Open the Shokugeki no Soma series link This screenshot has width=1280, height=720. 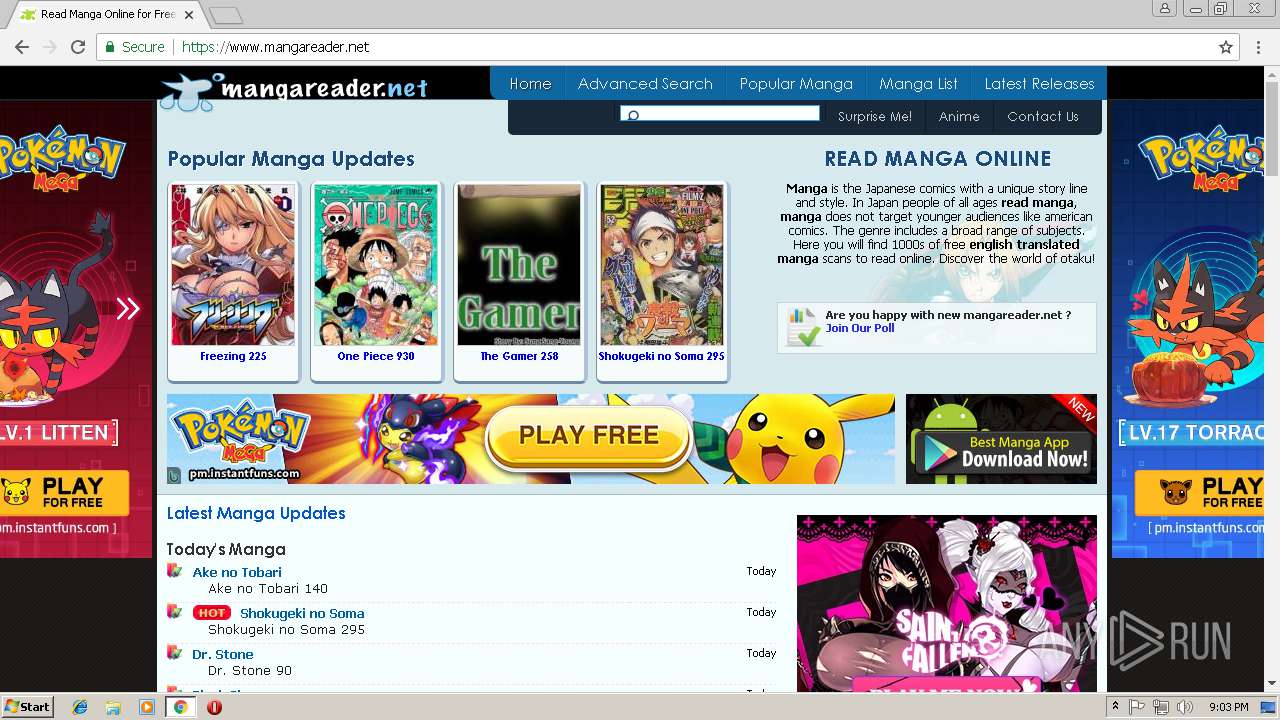(302, 613)
